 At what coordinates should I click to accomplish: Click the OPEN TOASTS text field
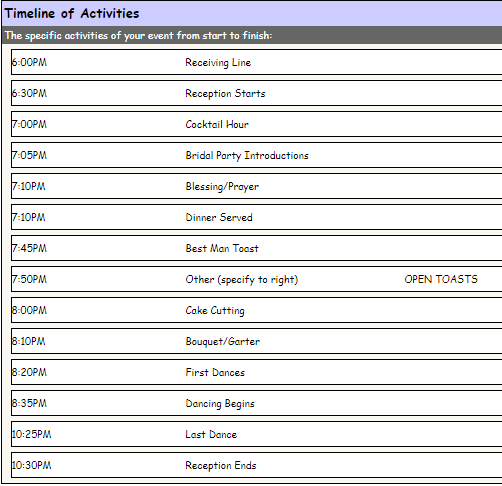pos(441,279)
